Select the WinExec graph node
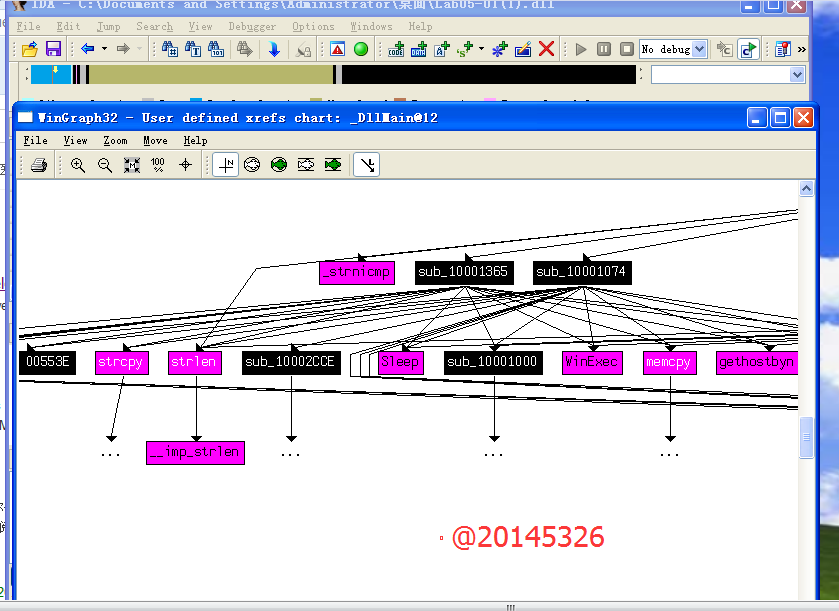This screenshot has width=839, height=611. pos(591,362)
